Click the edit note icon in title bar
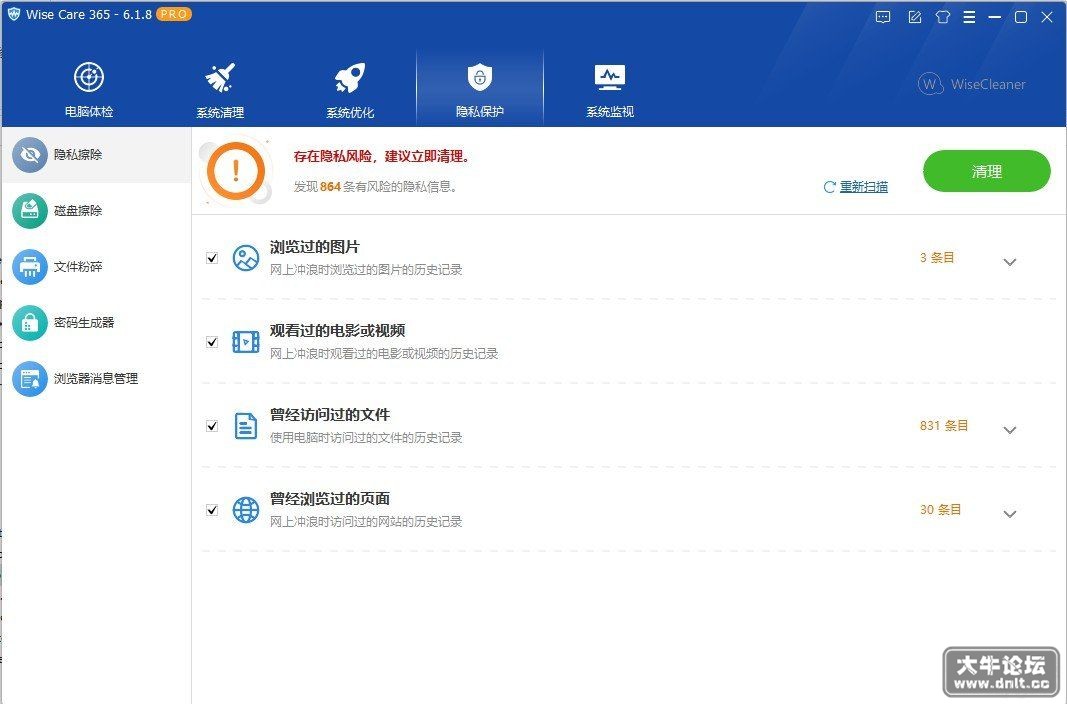This screenshot has height=704, width=1067. [x=915, y=18]
